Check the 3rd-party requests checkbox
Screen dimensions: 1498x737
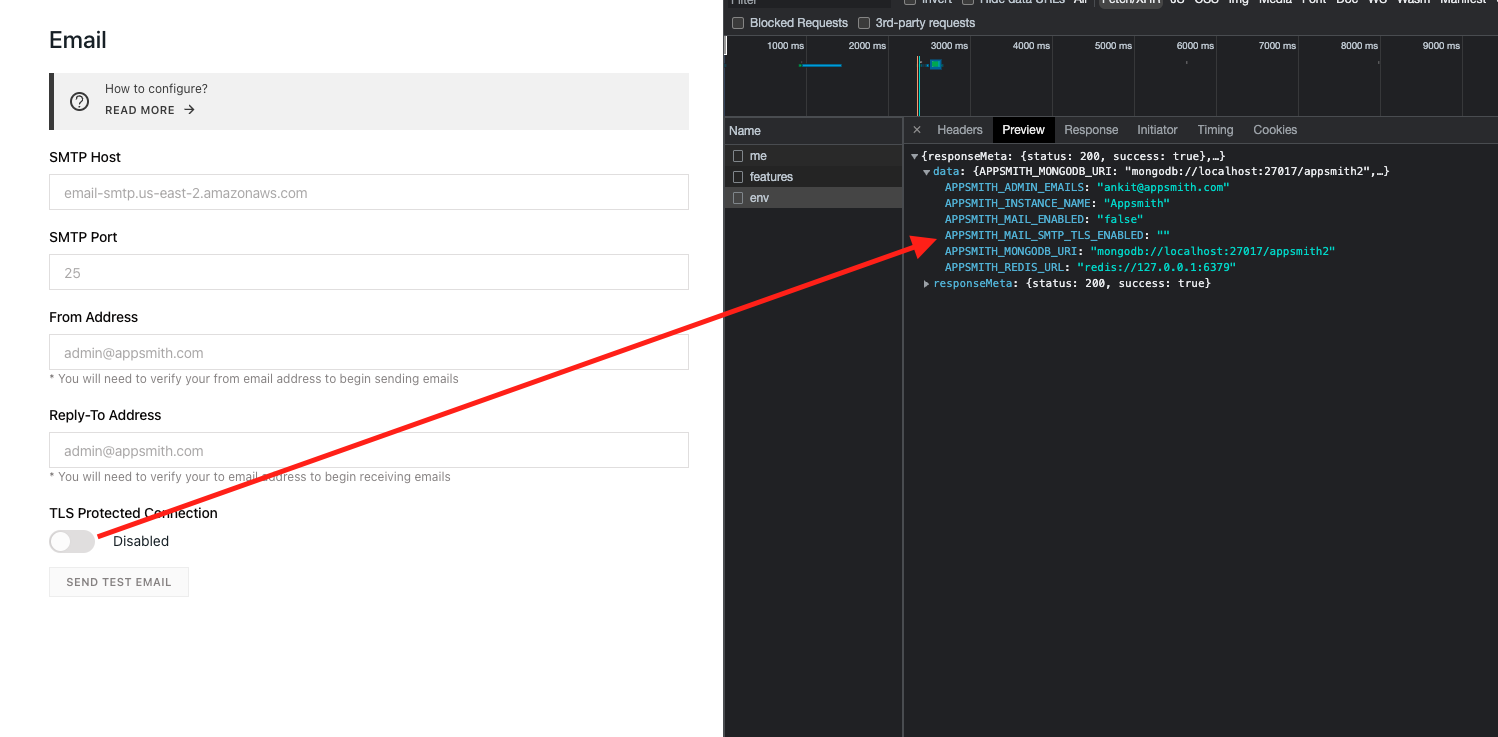863,22
